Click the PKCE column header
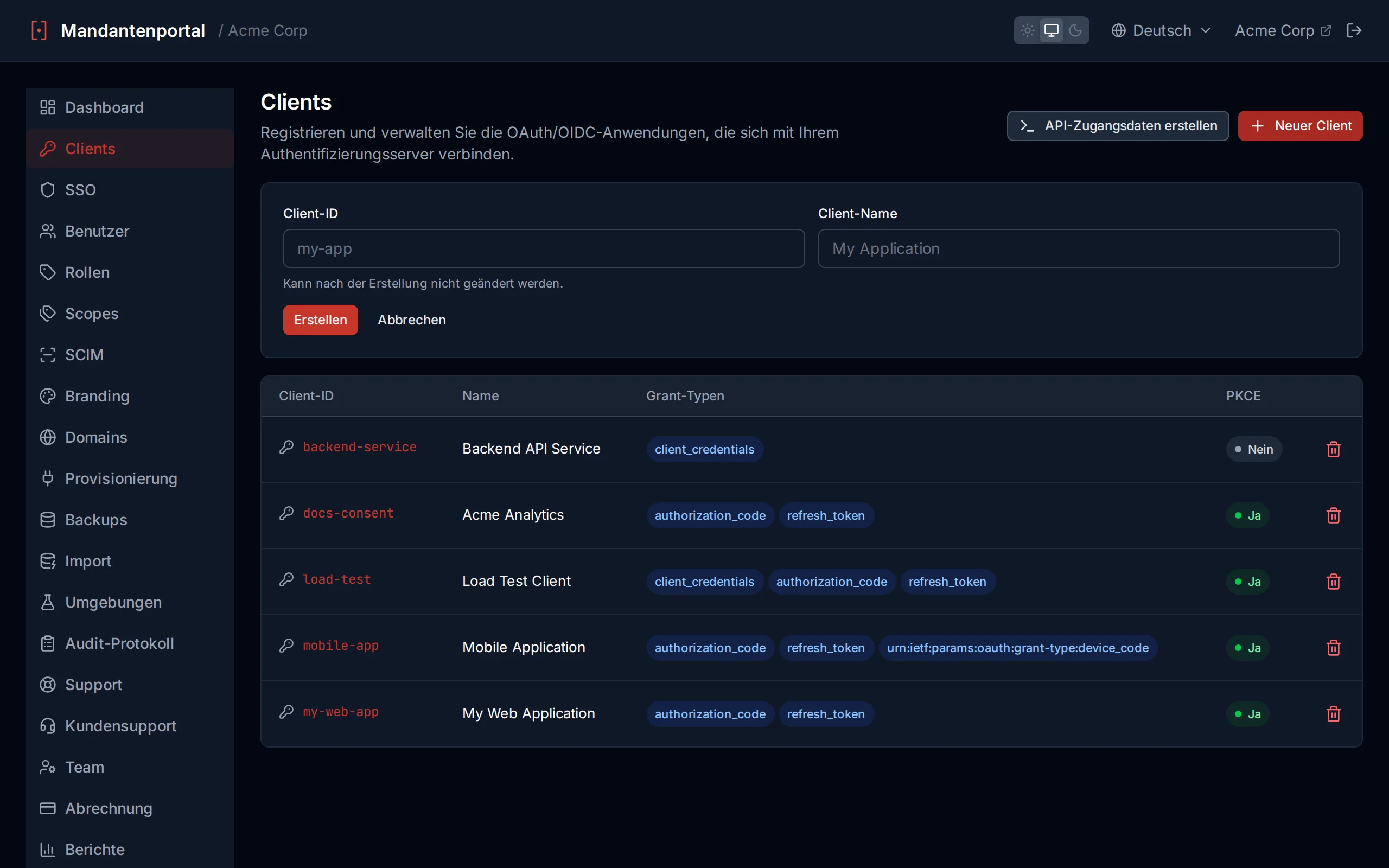Screen dimensions: 1389x868 click(1243, 396)
